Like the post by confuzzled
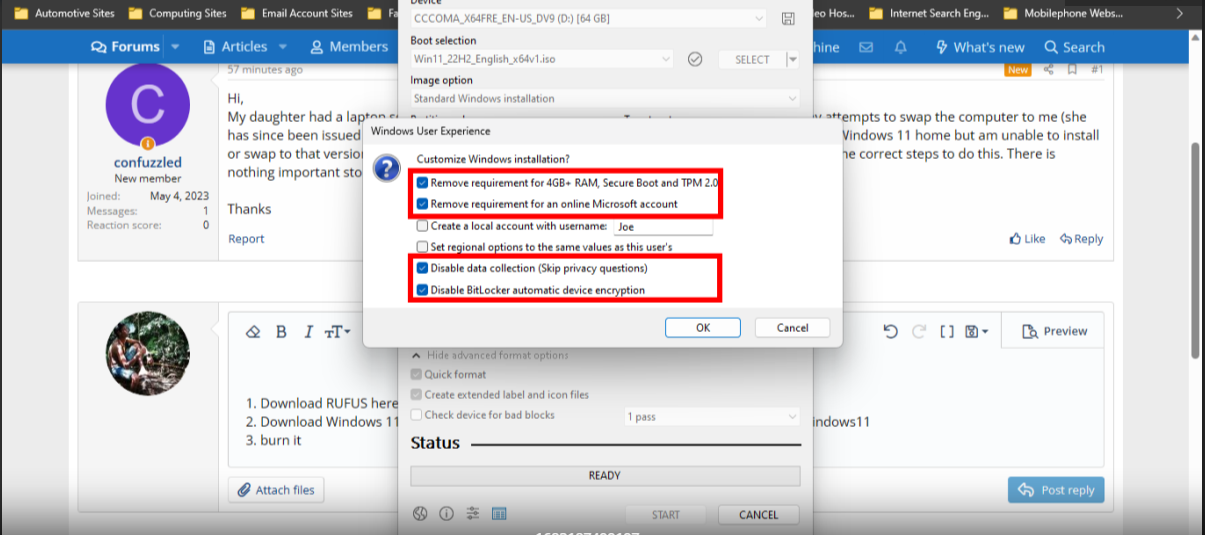The height and width of the screenshot is (535, 1205). pos(1027,239)
